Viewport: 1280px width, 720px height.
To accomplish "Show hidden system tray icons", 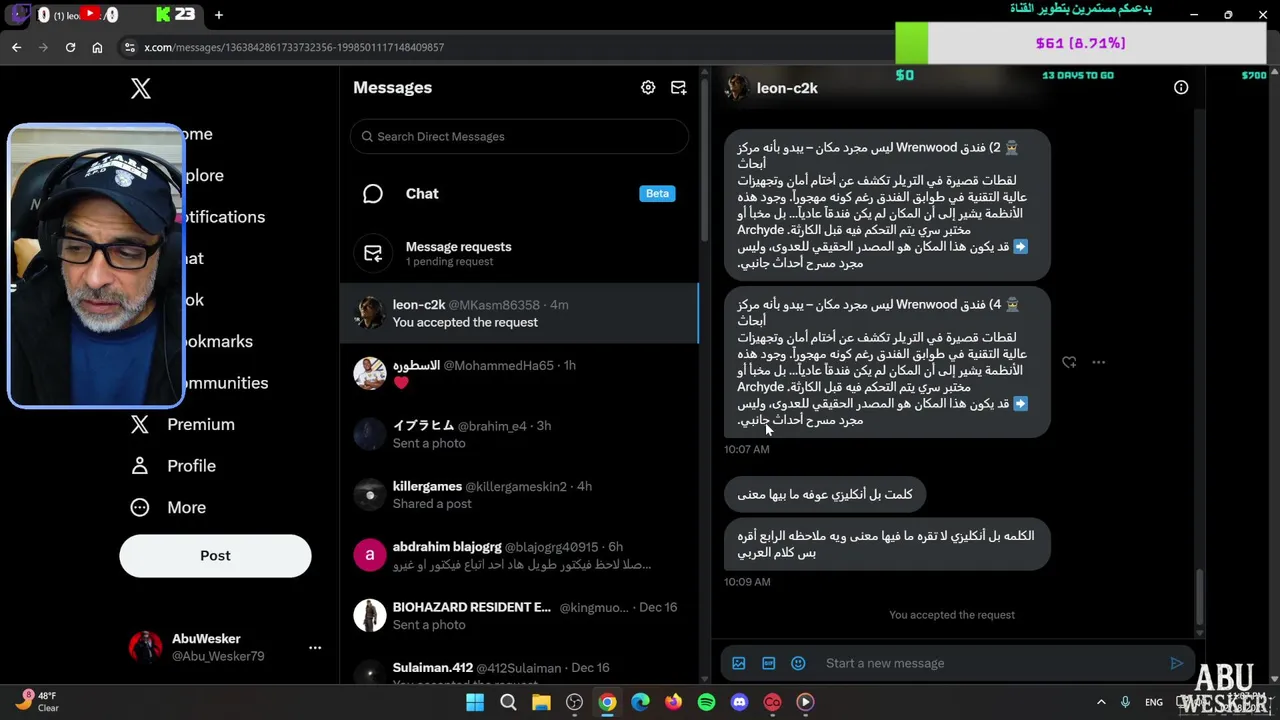I will [x=1101, y=702].
